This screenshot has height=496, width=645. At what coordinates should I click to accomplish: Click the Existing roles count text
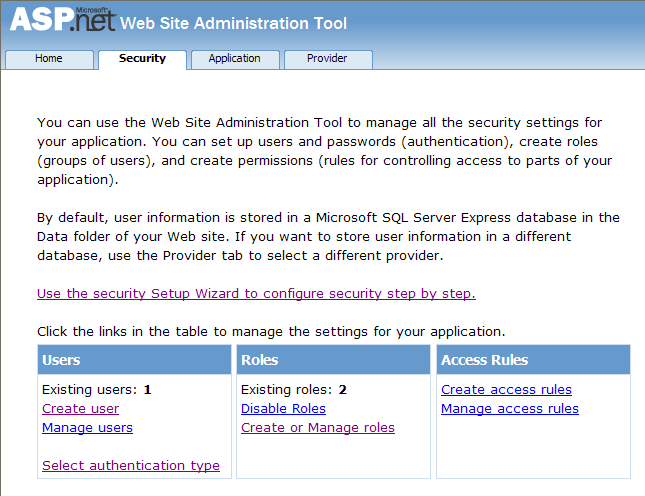(293, 390)
